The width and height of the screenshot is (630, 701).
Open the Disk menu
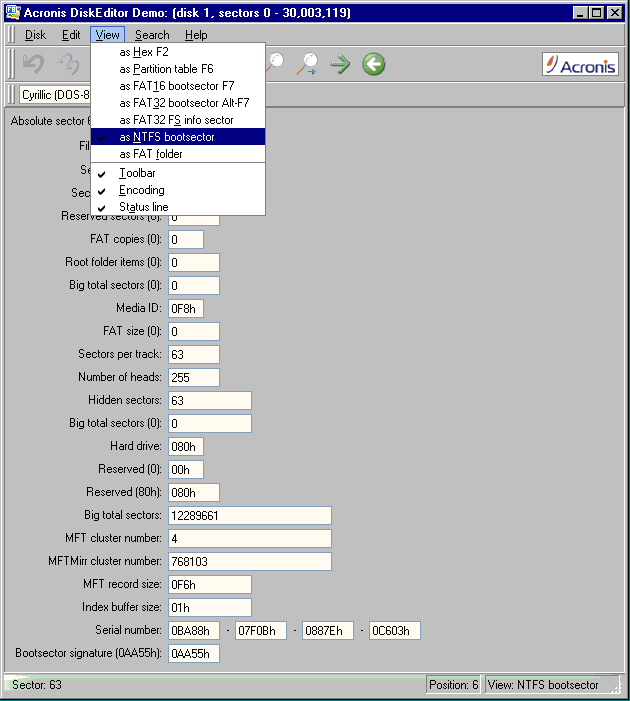point(35,35)
